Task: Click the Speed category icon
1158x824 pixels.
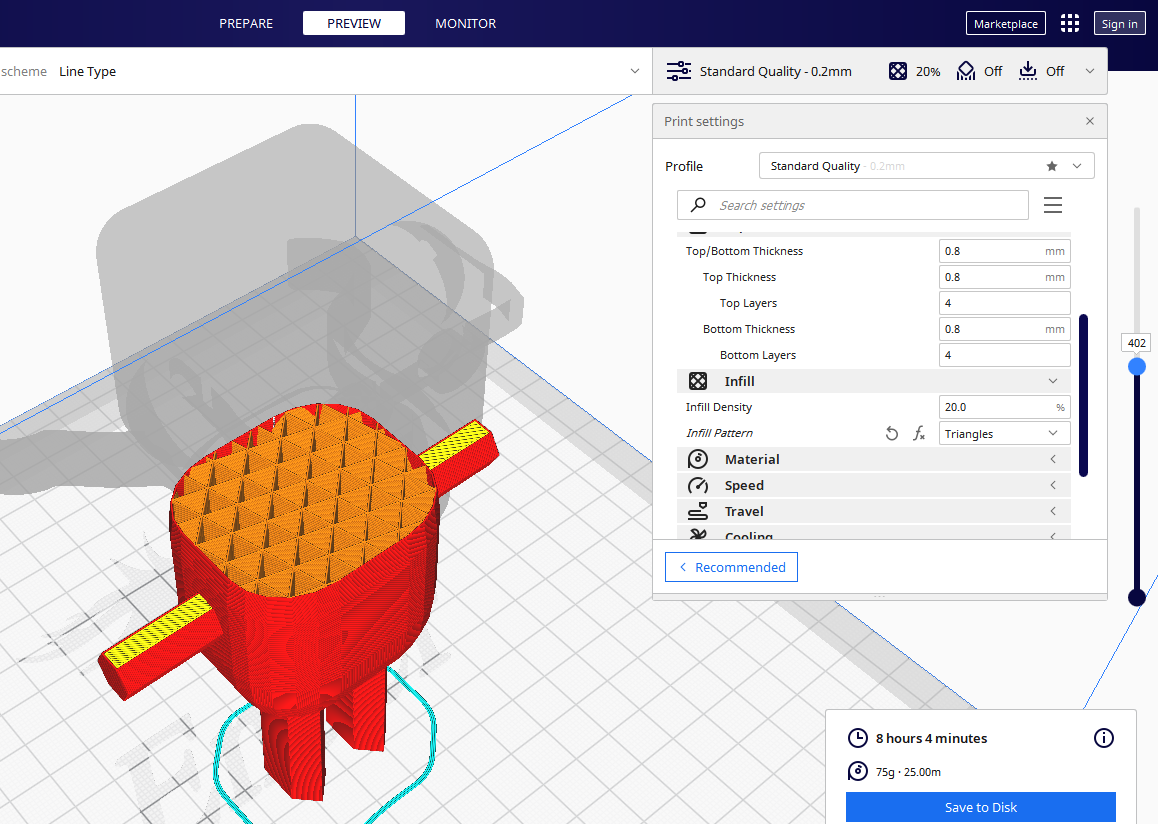Action: [x=697, y=485]
